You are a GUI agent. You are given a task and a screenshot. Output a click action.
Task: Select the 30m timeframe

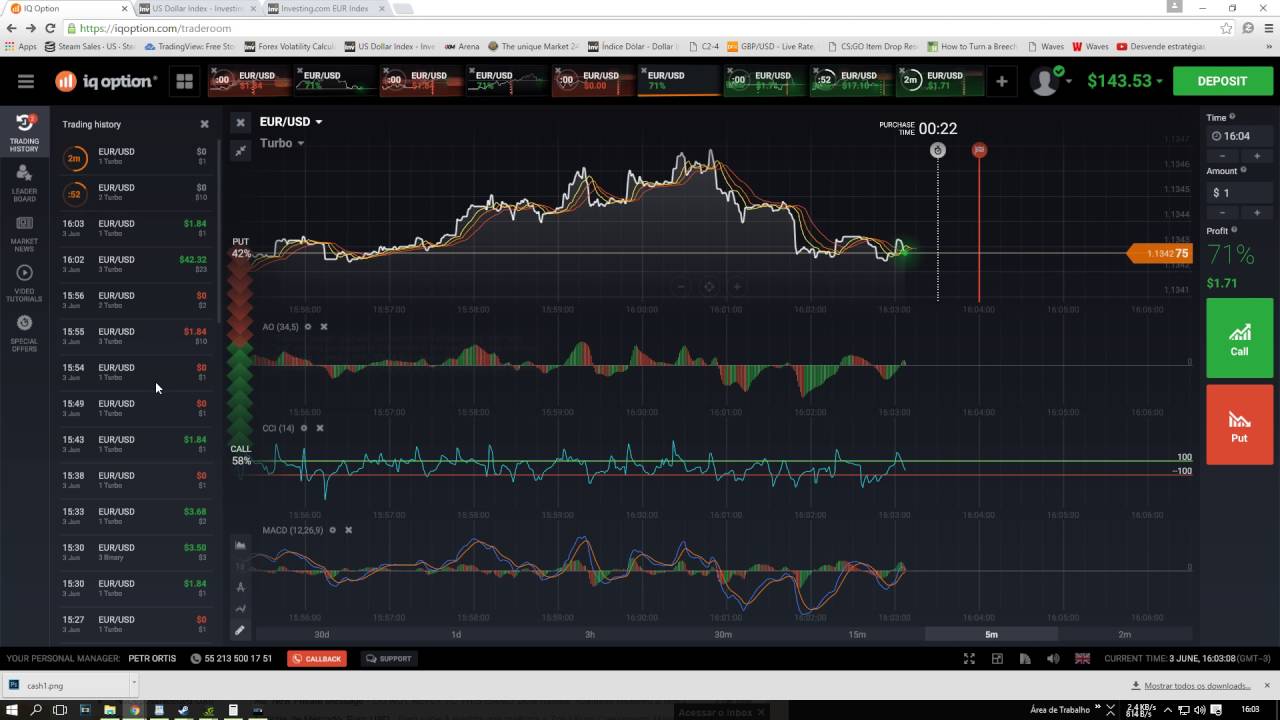pos(723,634)
